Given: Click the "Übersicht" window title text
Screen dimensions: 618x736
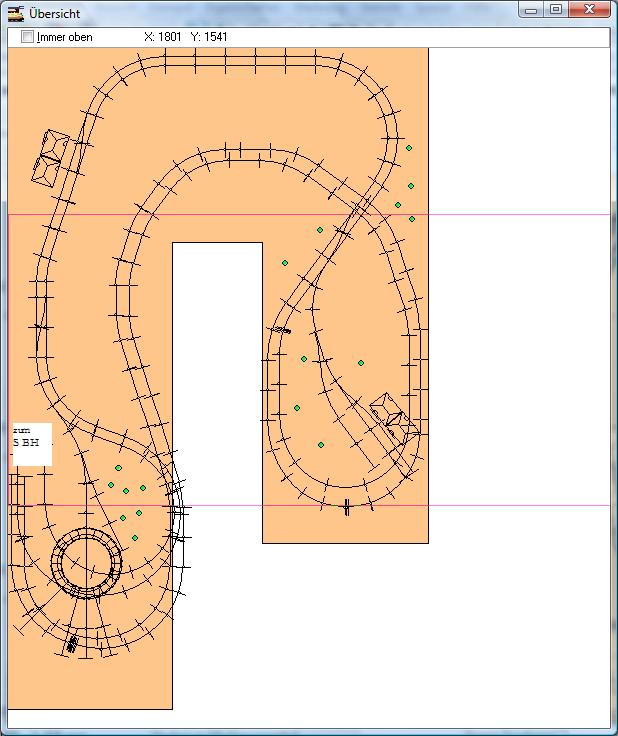Looking at the screenshot, I should point(55,14).
